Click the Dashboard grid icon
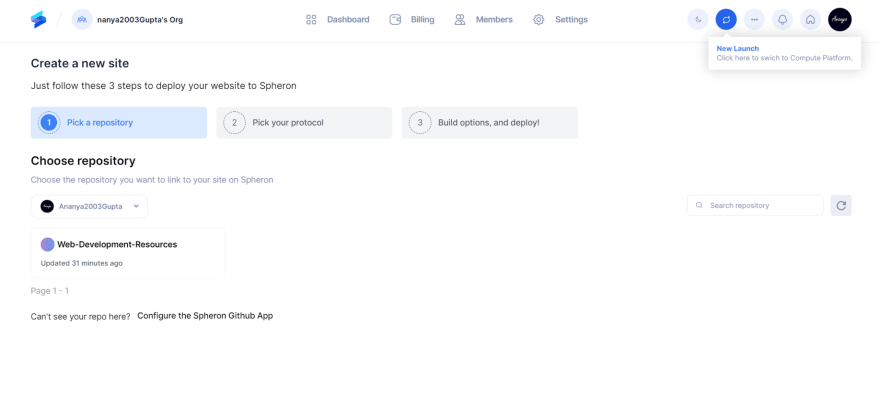The width and height of the screenshot is (880, 394). (311, 20)
